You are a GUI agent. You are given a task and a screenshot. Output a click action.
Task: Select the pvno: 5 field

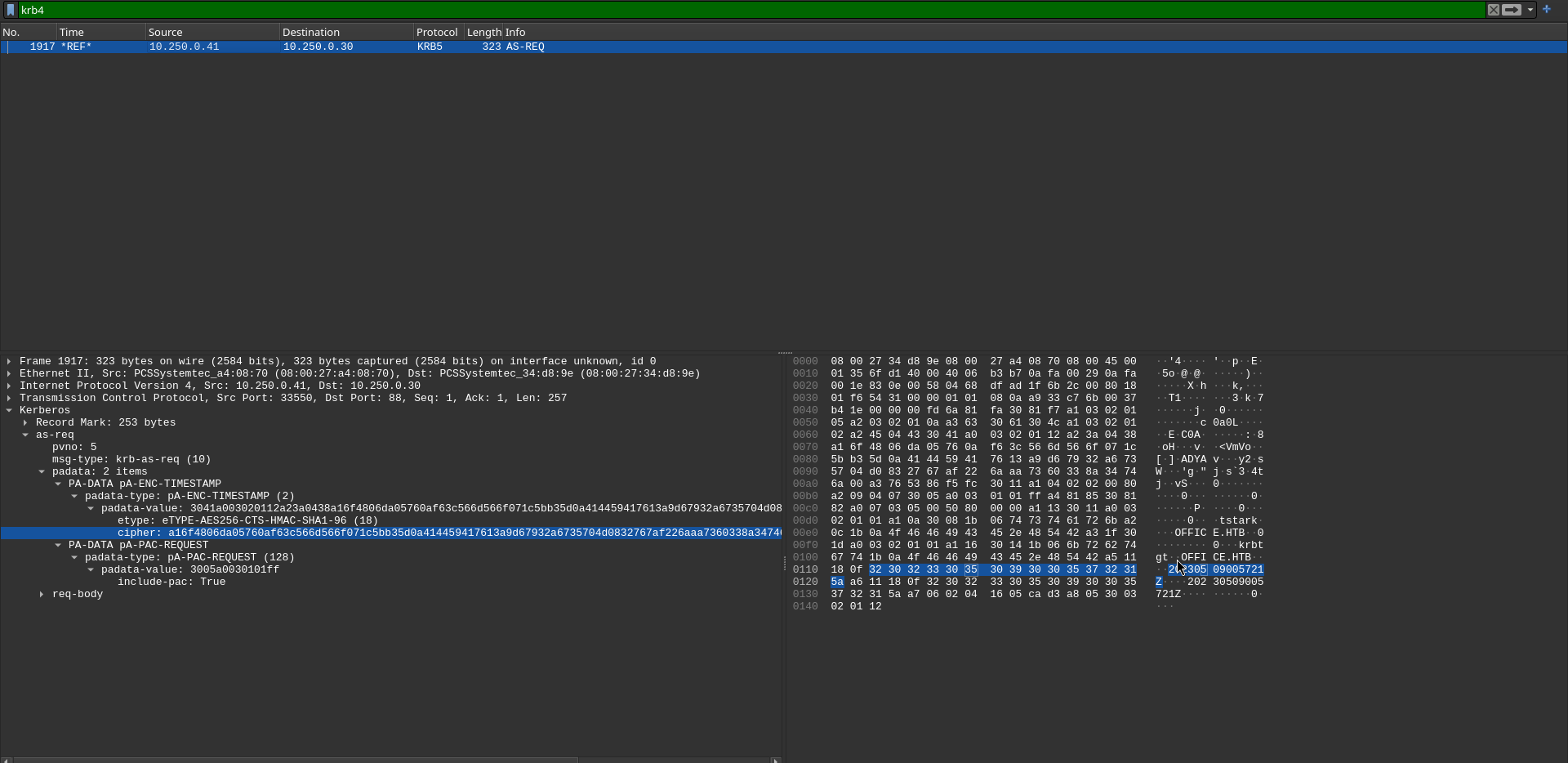[x=74, y=447]
